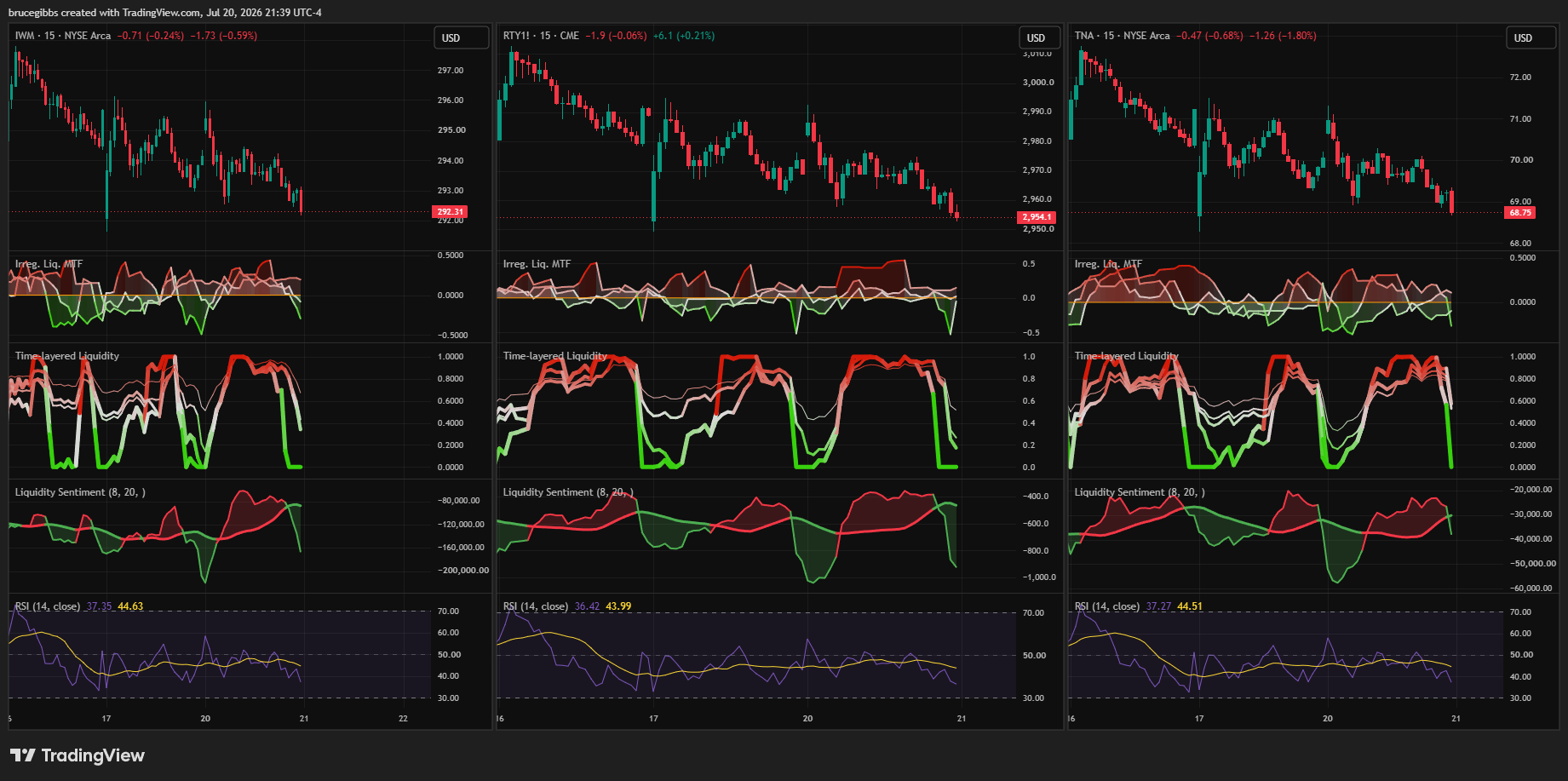Click the RSI value 37.27 in TNA chart
Image resolution: width=1568 pixels, height=781 pixels.
point(1158,606)
